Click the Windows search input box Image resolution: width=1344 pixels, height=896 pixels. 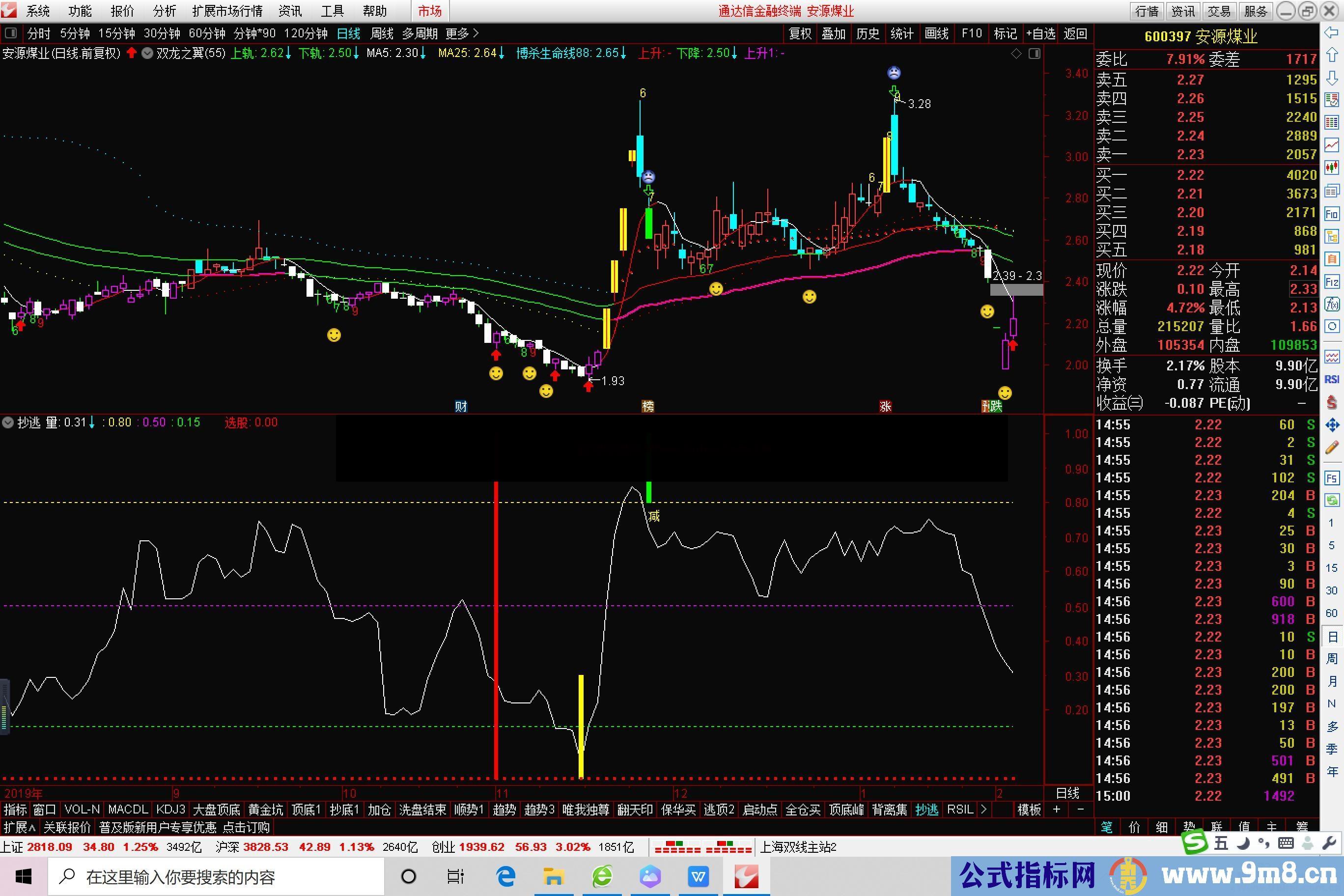pos(217,876)
